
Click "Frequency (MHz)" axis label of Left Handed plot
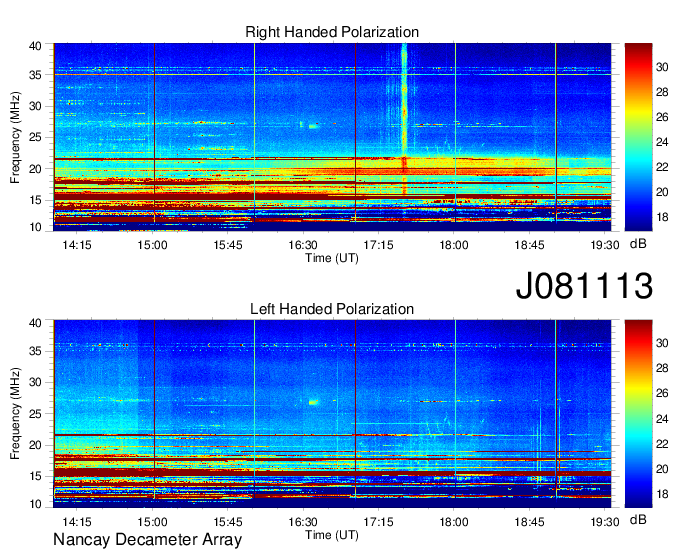pyautogui.click(x=15, y=414)
